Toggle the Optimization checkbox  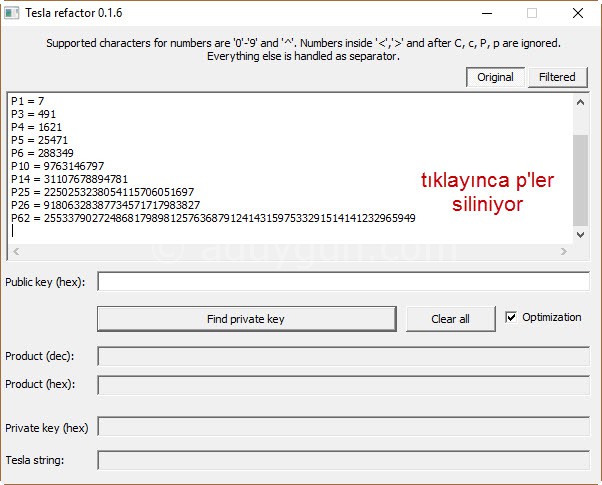pyautogui.click(x=511, y=317)
